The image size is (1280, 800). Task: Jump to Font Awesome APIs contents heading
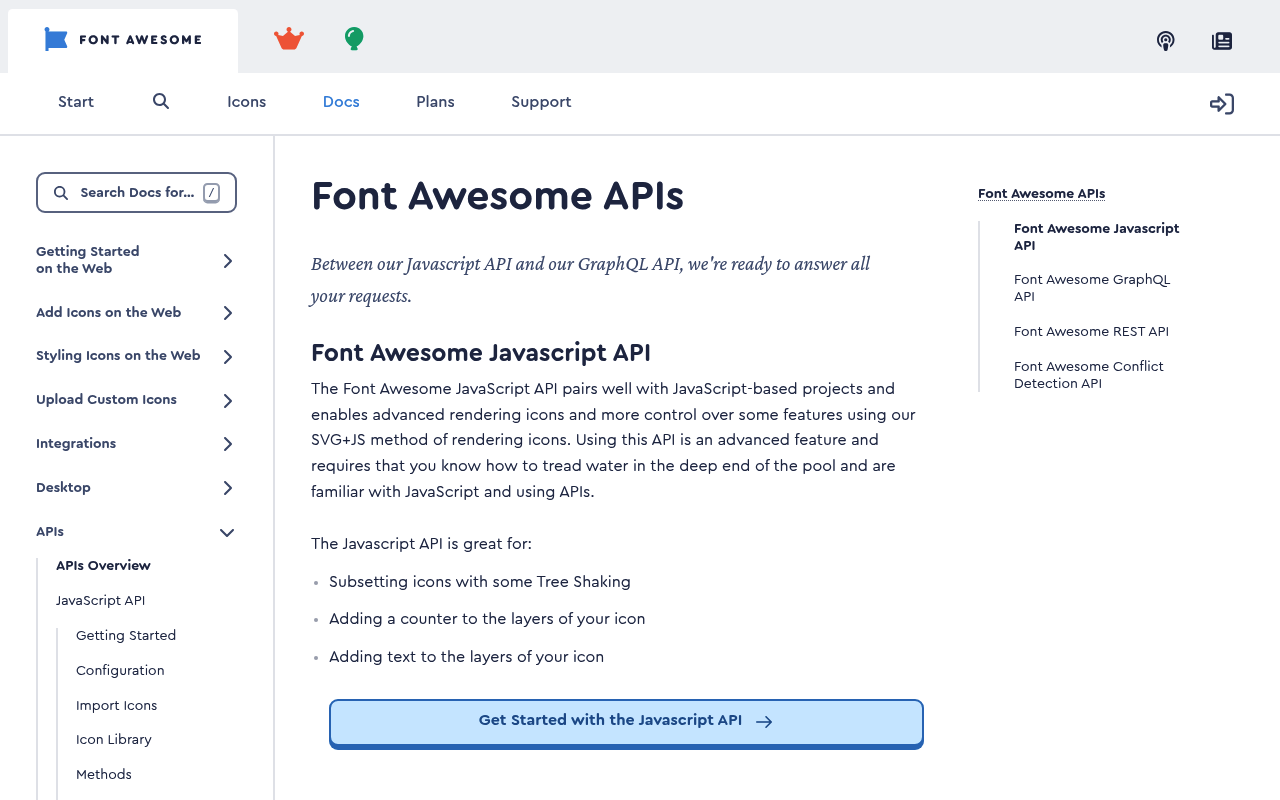(1041, 194)
